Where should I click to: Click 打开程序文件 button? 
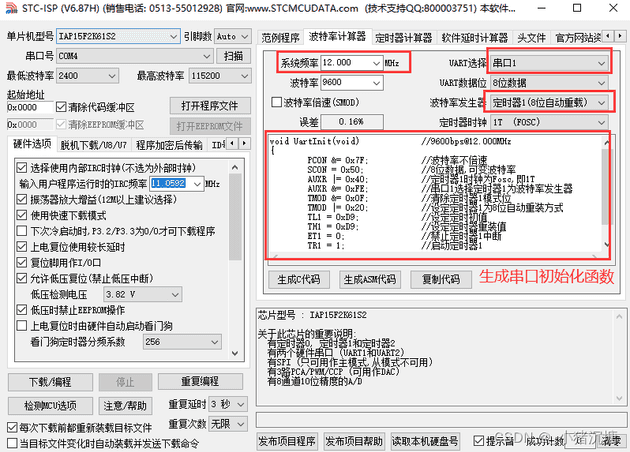click(210, 106)
